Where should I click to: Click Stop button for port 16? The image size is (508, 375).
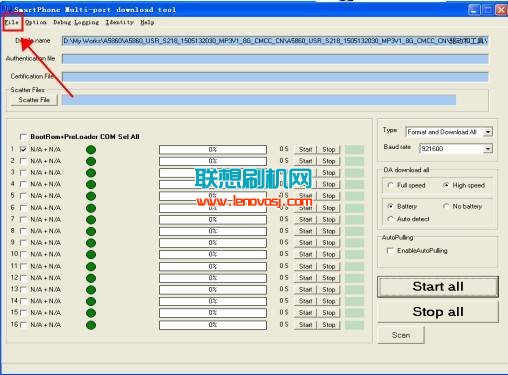pos(329,325)
